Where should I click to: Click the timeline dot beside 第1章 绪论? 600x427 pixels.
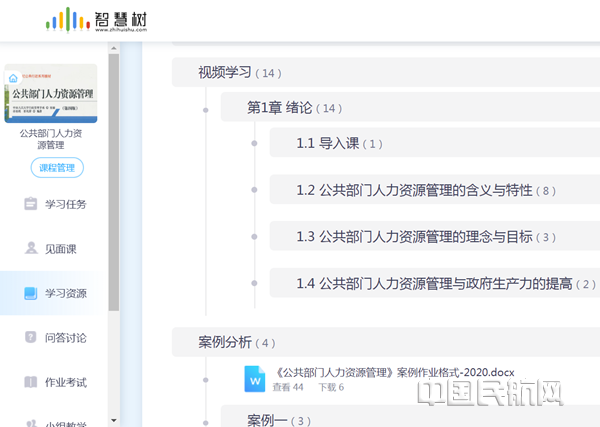pos(205,110)
